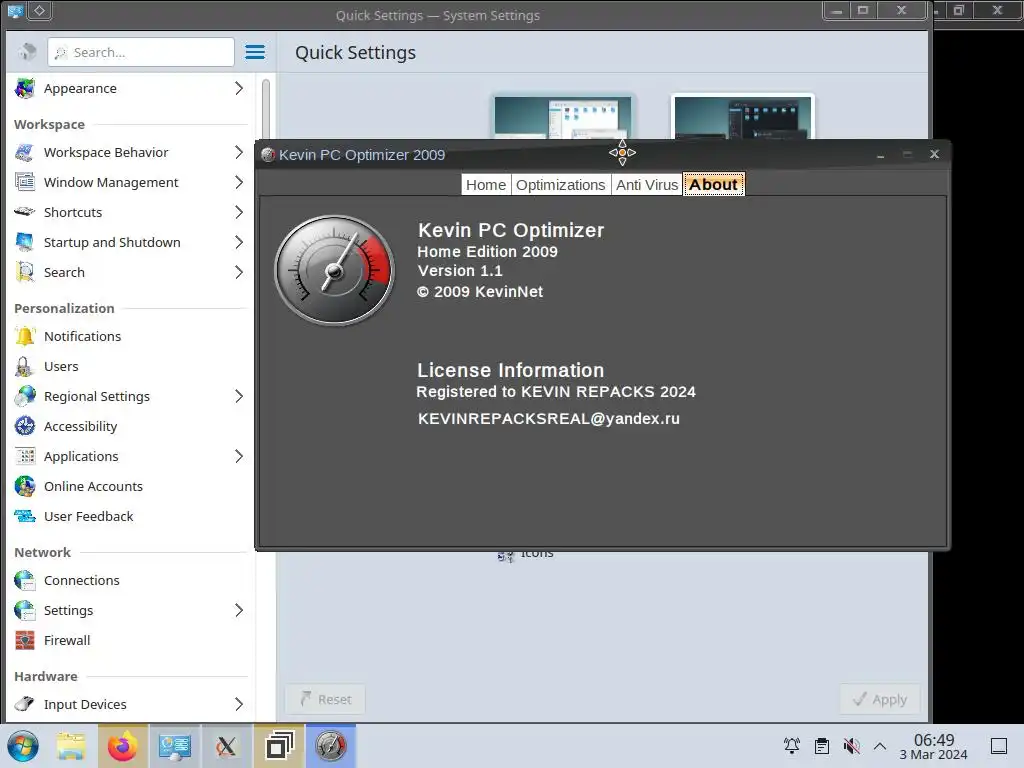Click the network Settings icon
Image resolution: width=1024 pixels, height=768 pixels.
pyautogui.click(x=25, y=611)
